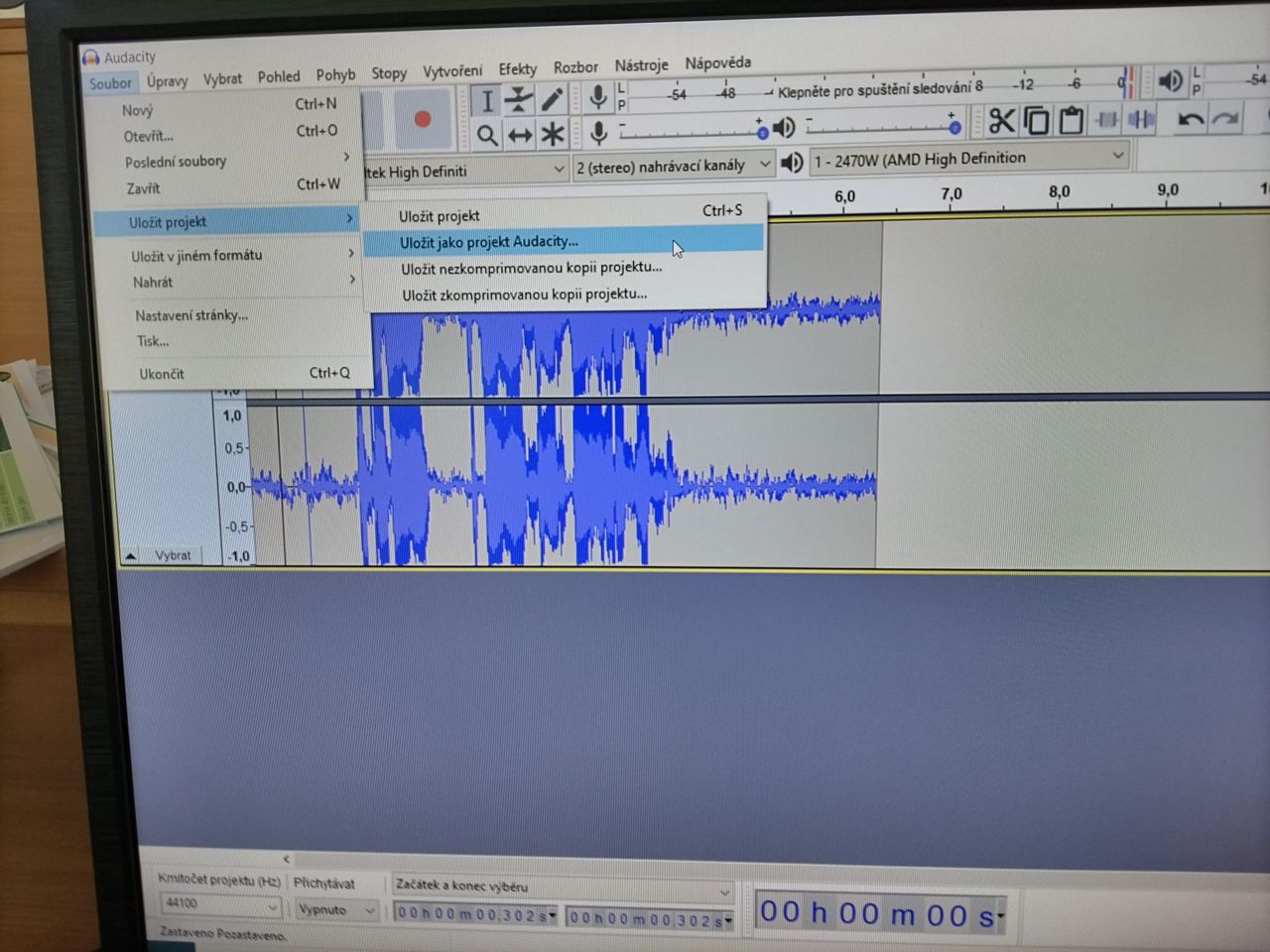This screenshot has height=952, width=1270.
Task: Click the Soubor menu
Action: [110, 83]
